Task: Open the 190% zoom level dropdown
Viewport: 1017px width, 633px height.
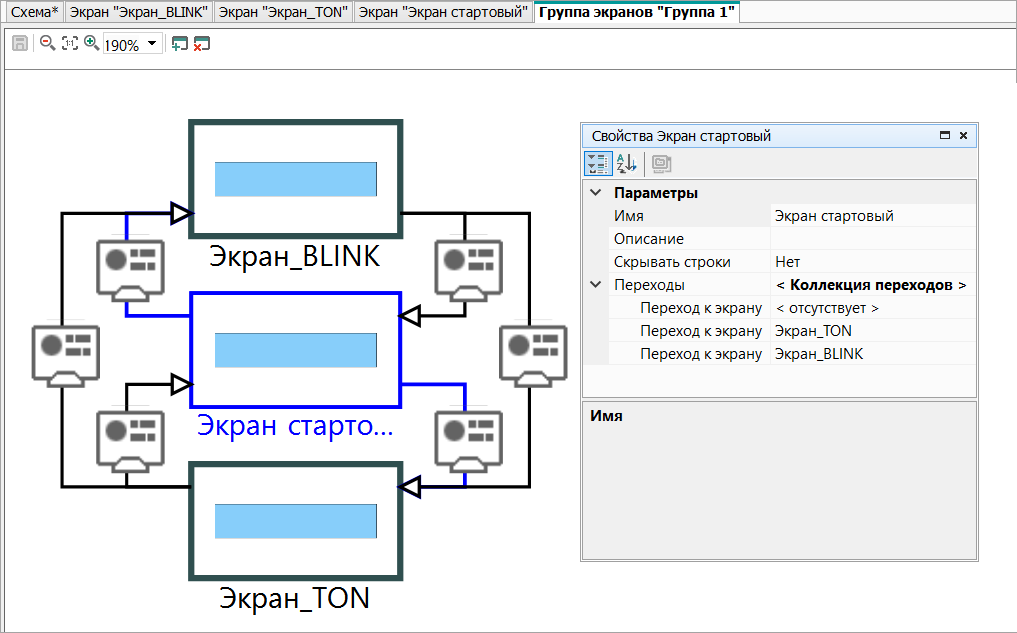Action: pyautogui.click(x=152, y=44)
